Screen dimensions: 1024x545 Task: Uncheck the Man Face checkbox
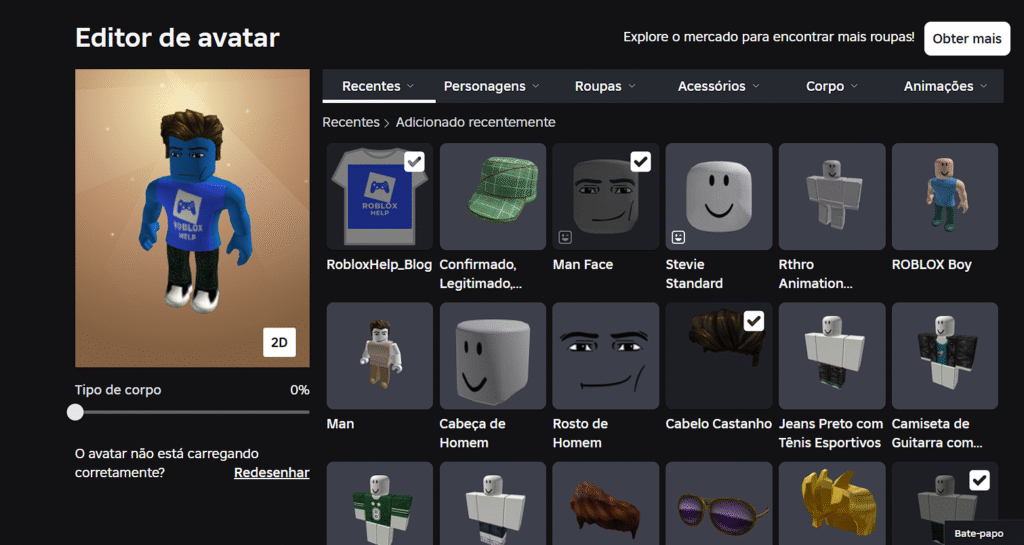point(640,162)
